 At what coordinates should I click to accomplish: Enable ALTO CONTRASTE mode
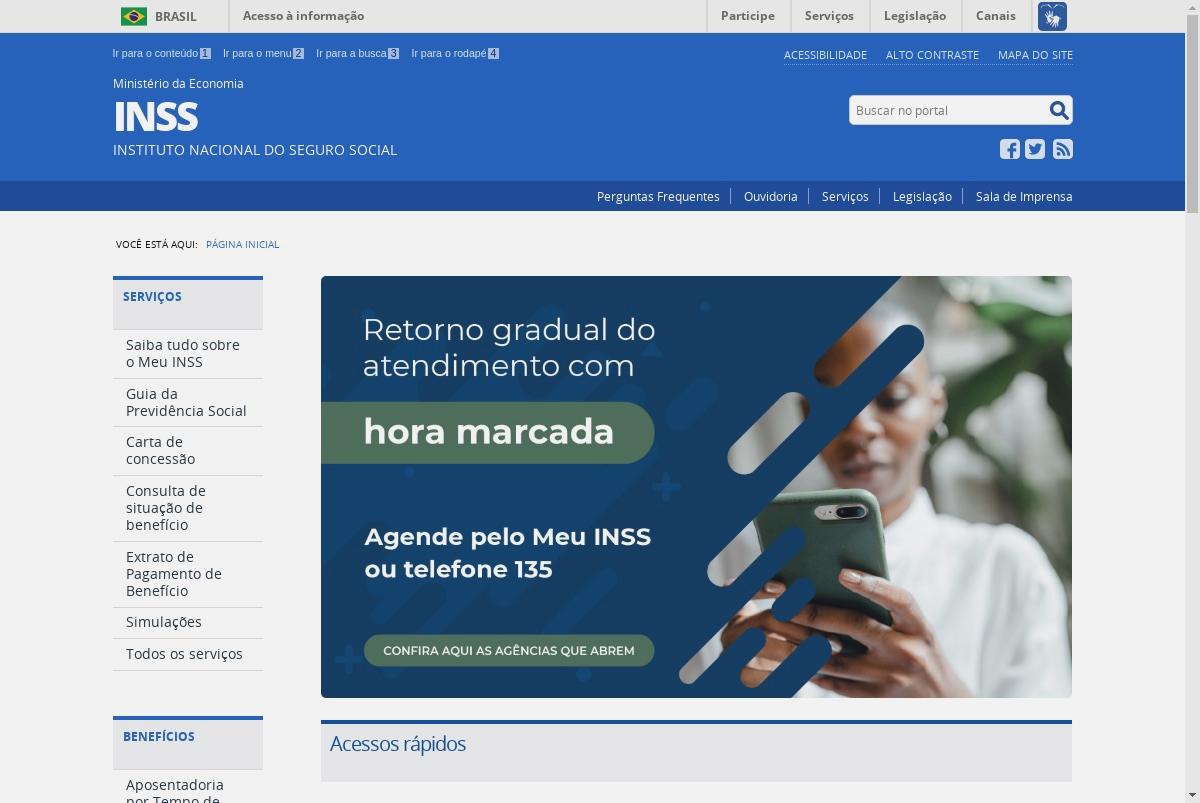[x=932, y=55]
